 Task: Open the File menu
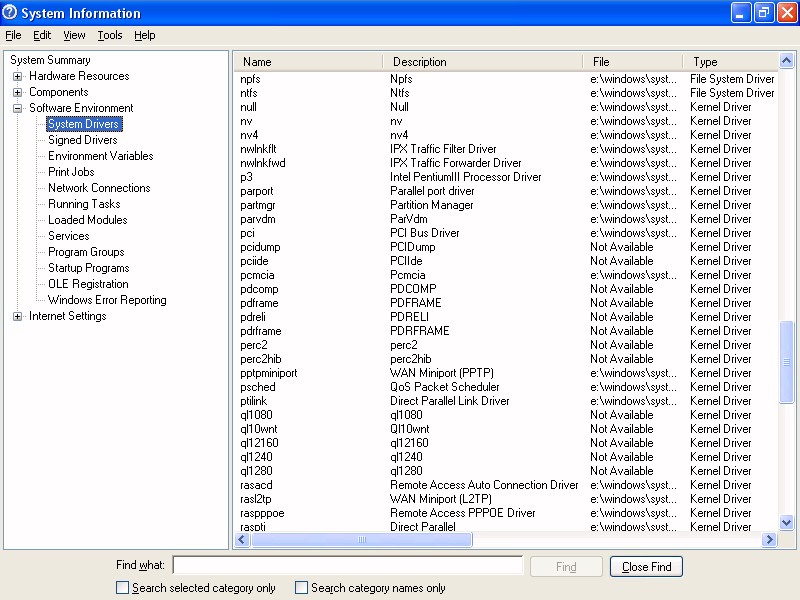13,35
